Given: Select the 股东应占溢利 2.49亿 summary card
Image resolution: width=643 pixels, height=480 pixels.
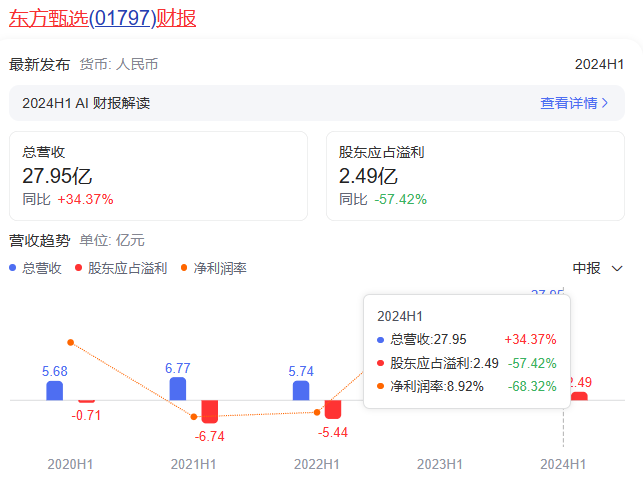Looking at the screenshot, I should tap(475, 176).
